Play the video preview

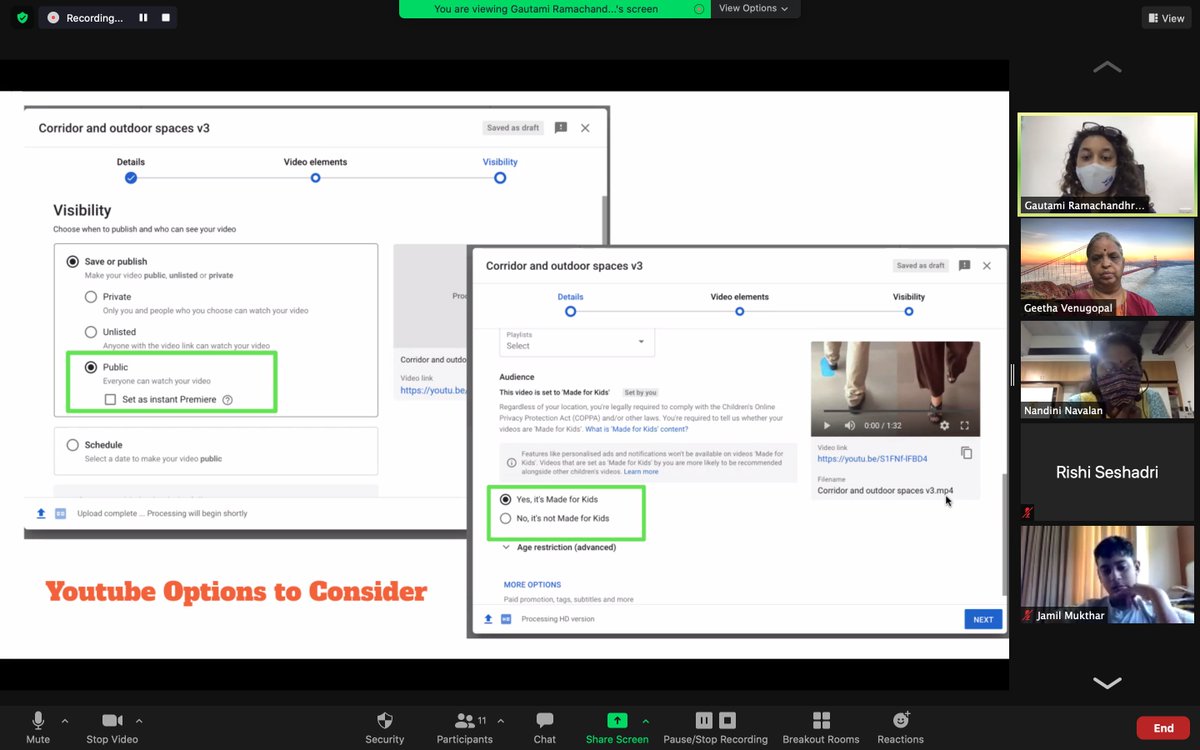[826, 425]
